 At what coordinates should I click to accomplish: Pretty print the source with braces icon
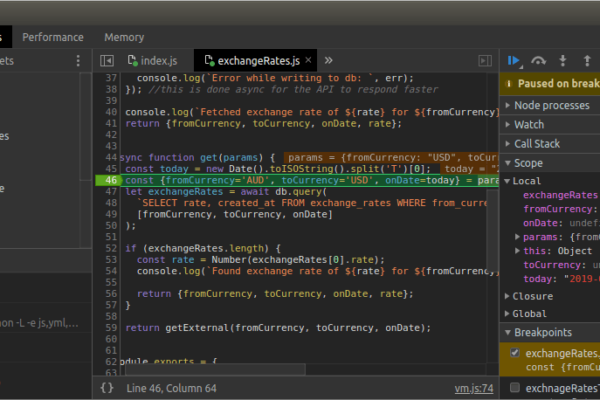tap(107, 388)
